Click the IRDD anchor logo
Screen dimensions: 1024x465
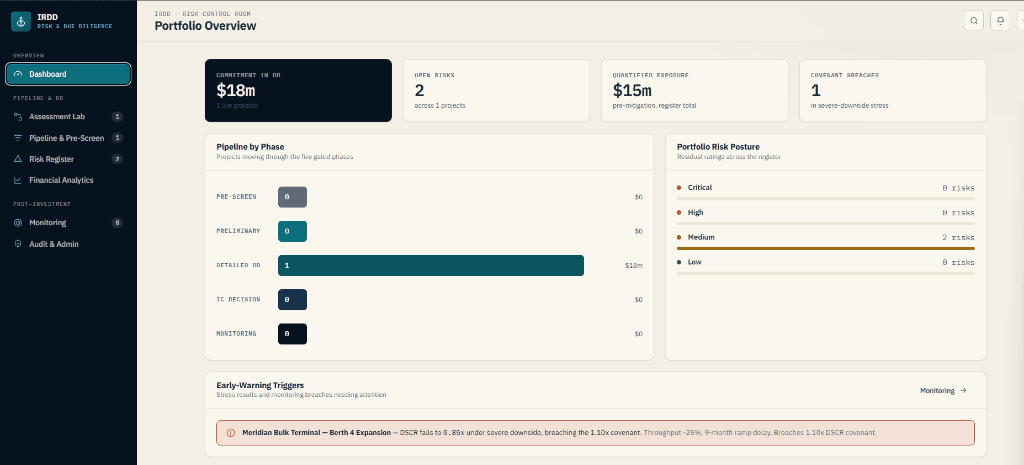click(x=21, y=22)
